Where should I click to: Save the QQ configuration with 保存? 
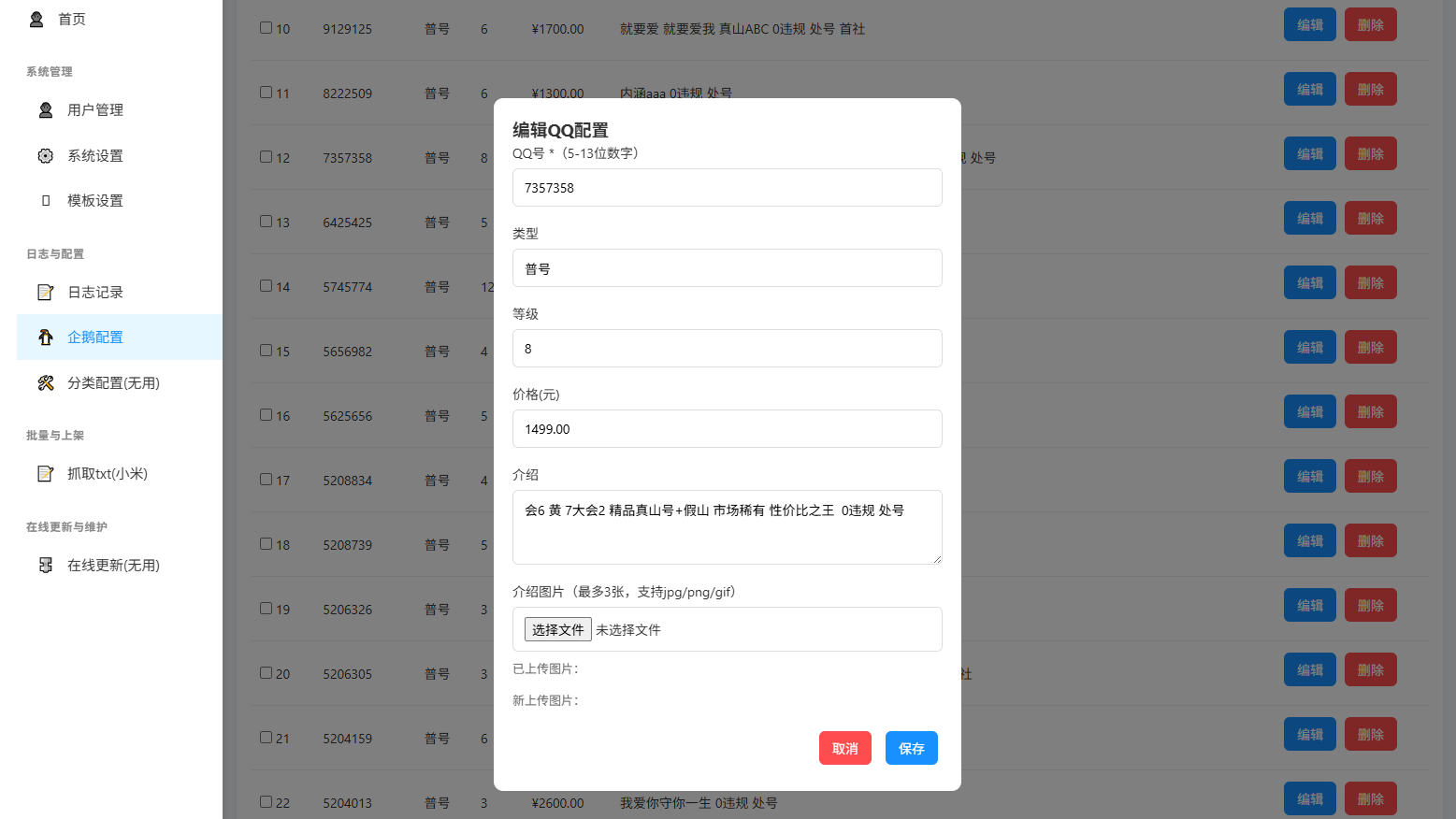911,748
